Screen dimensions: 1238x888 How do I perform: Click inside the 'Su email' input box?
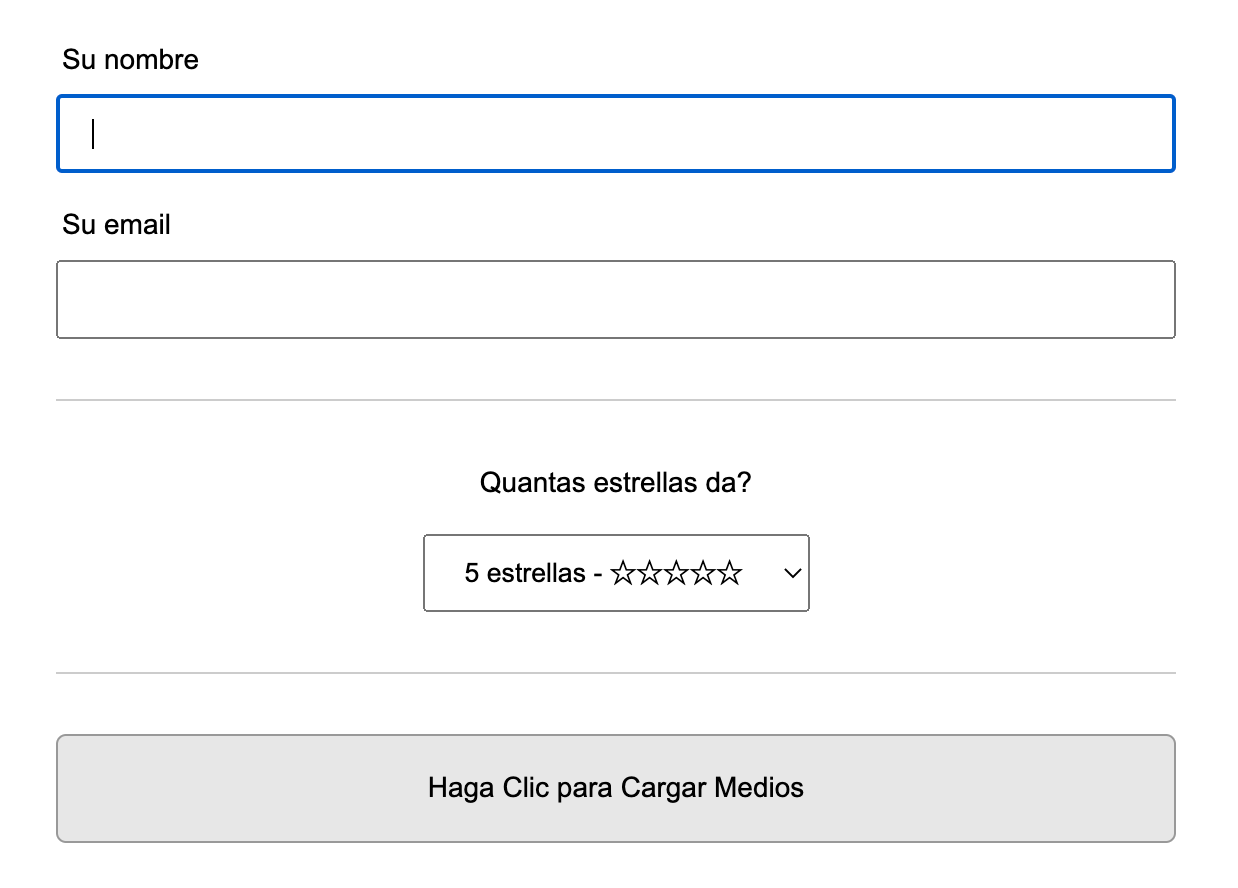(615, 300)
